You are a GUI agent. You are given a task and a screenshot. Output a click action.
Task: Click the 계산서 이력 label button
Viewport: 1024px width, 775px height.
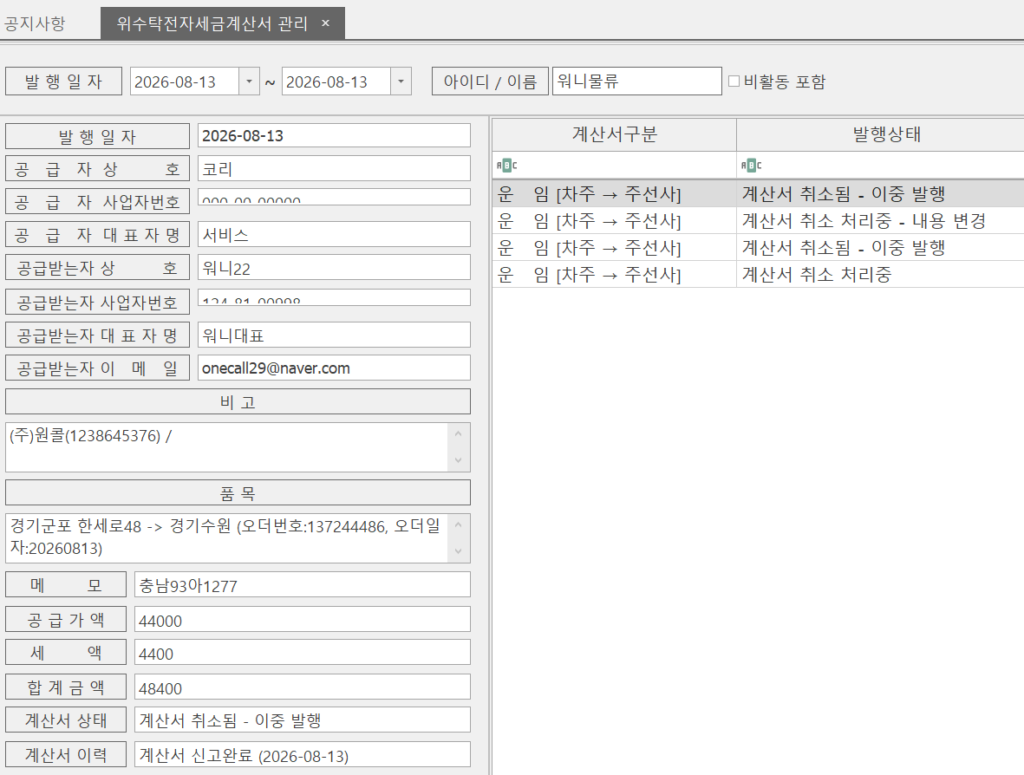pos(66,755)
